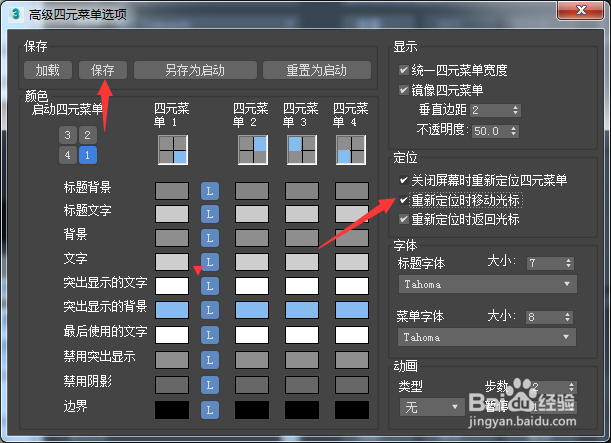Viewport: 611px width, 443px height.
Task: Open 标题背景 color swatch for quad 1
Action: (172, 191)
